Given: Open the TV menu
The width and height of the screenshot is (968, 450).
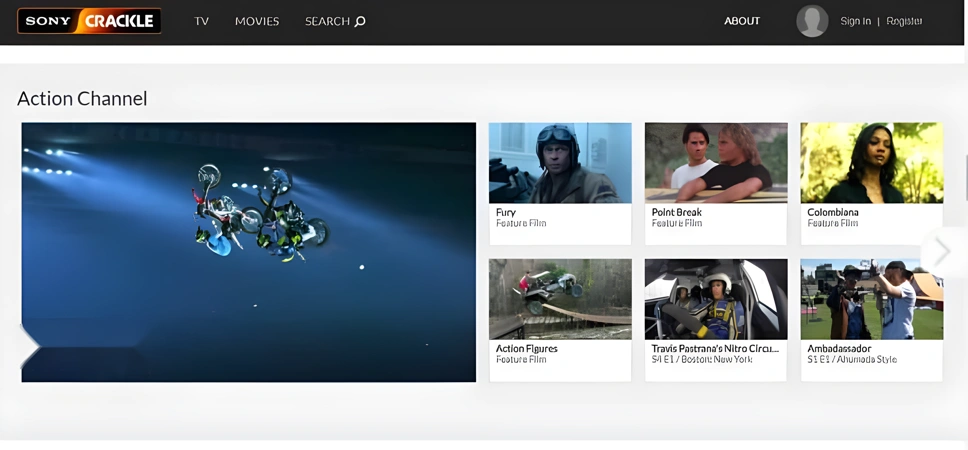Looking at the screenshot, I should (x=201, y=22).
